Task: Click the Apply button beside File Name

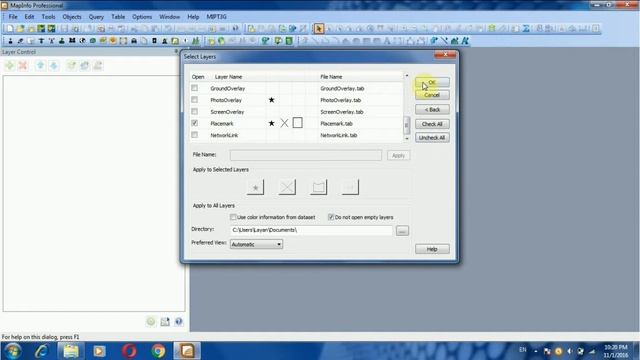Action: click(398, 155)
